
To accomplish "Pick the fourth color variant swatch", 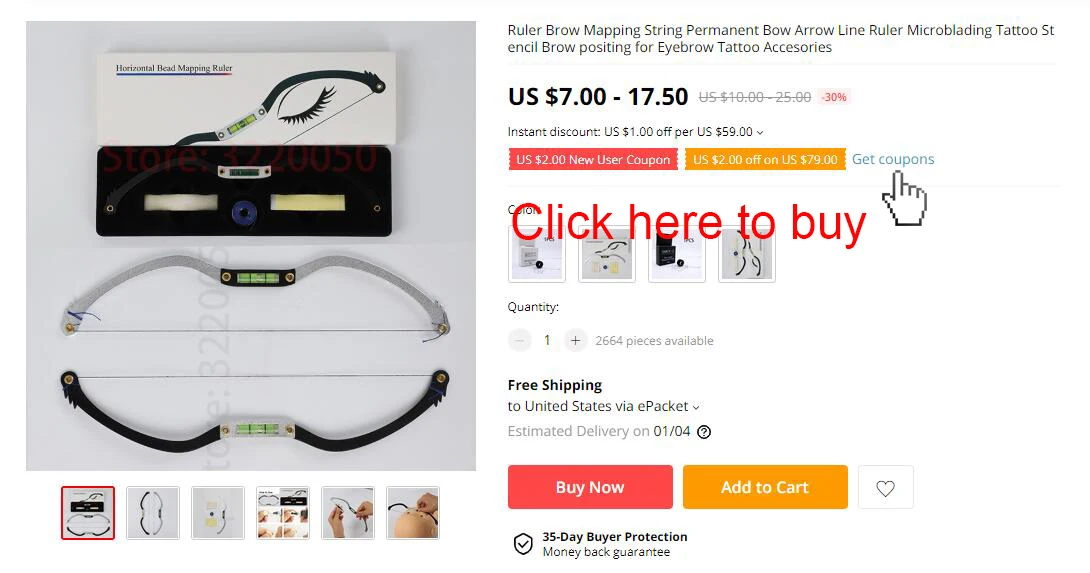I will [747, 254].
